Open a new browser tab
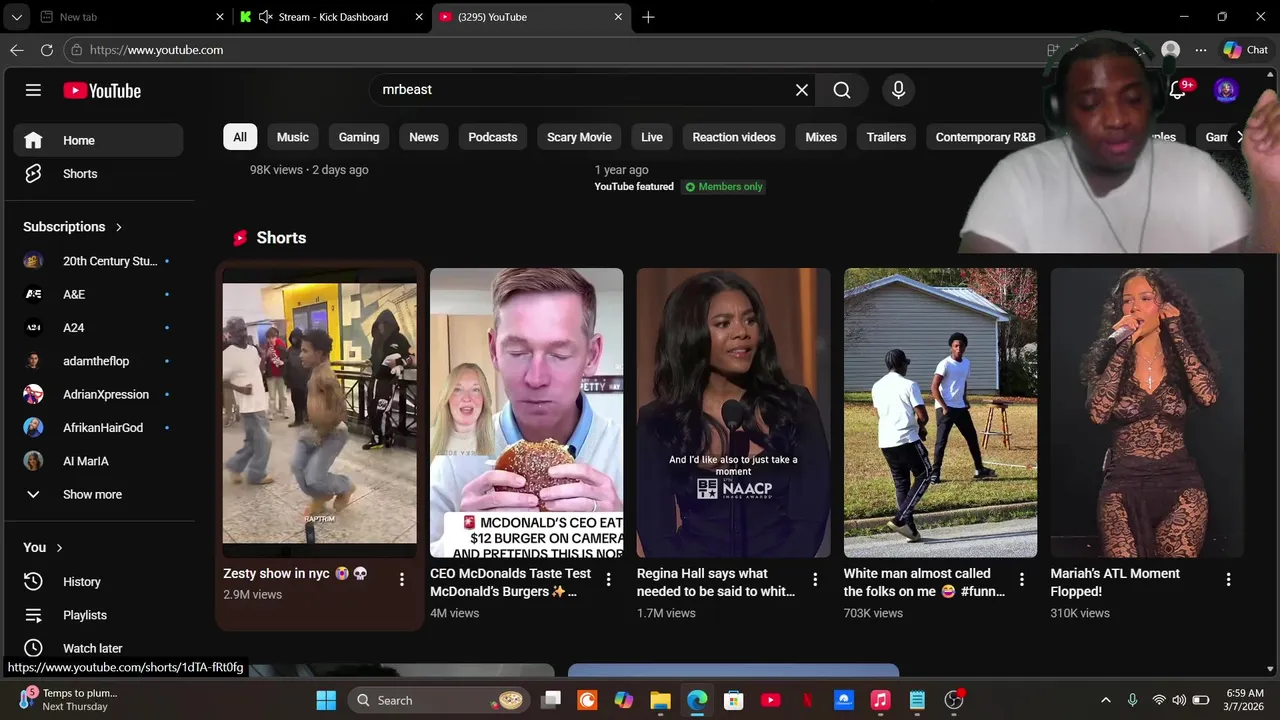The width and height of the screenshot is (1280, 720). pyautogui.click(x=648, y=17)
